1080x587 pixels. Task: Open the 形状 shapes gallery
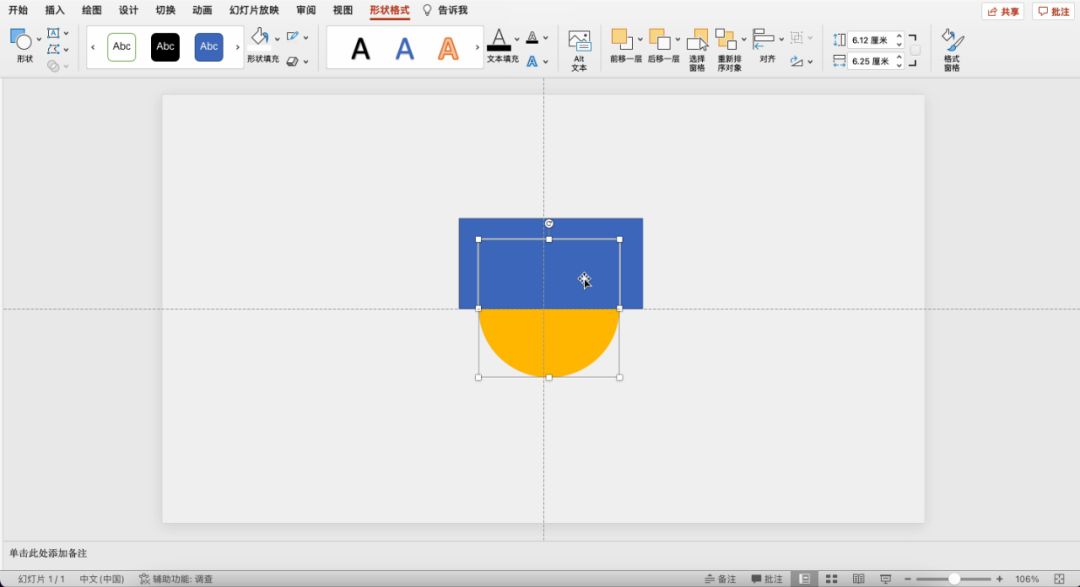point(21,40)
